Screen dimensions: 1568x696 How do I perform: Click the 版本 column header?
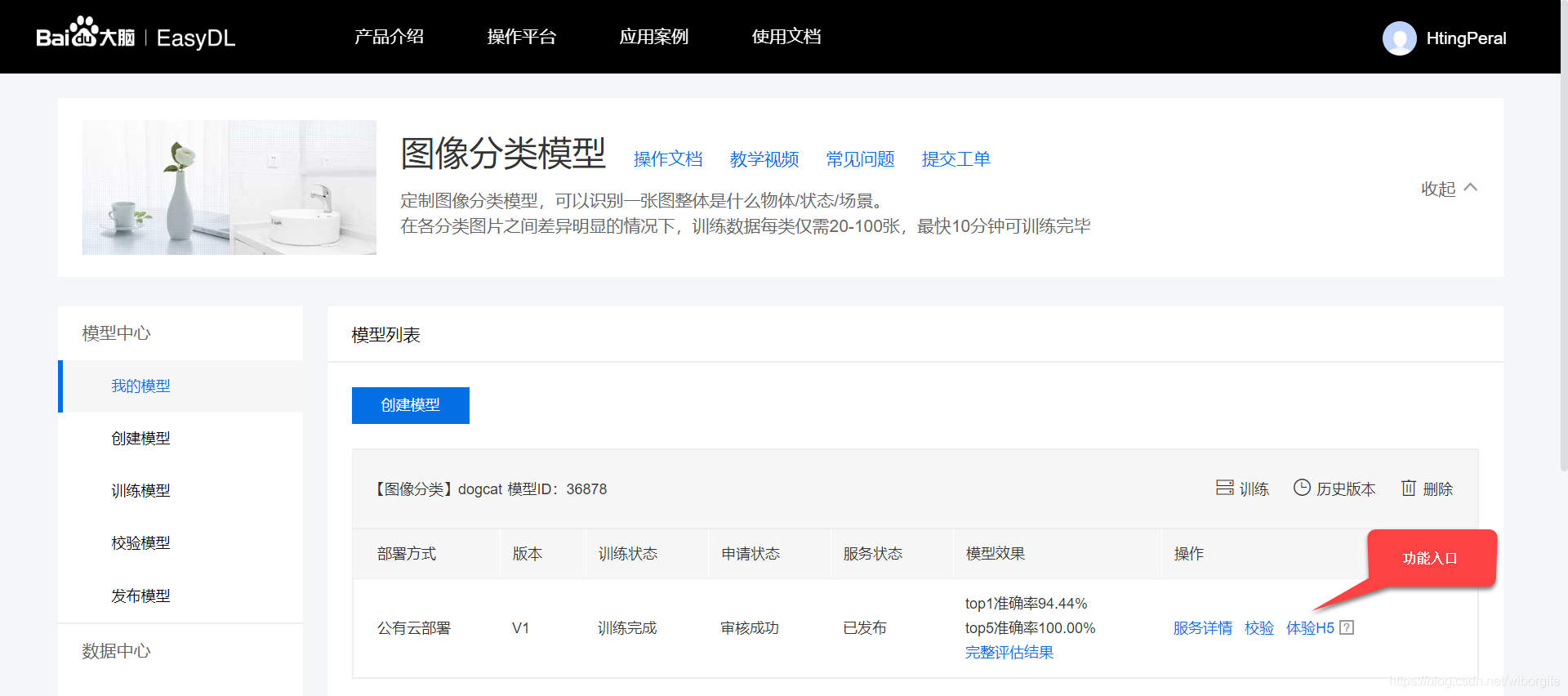click(x=527, y=553)
